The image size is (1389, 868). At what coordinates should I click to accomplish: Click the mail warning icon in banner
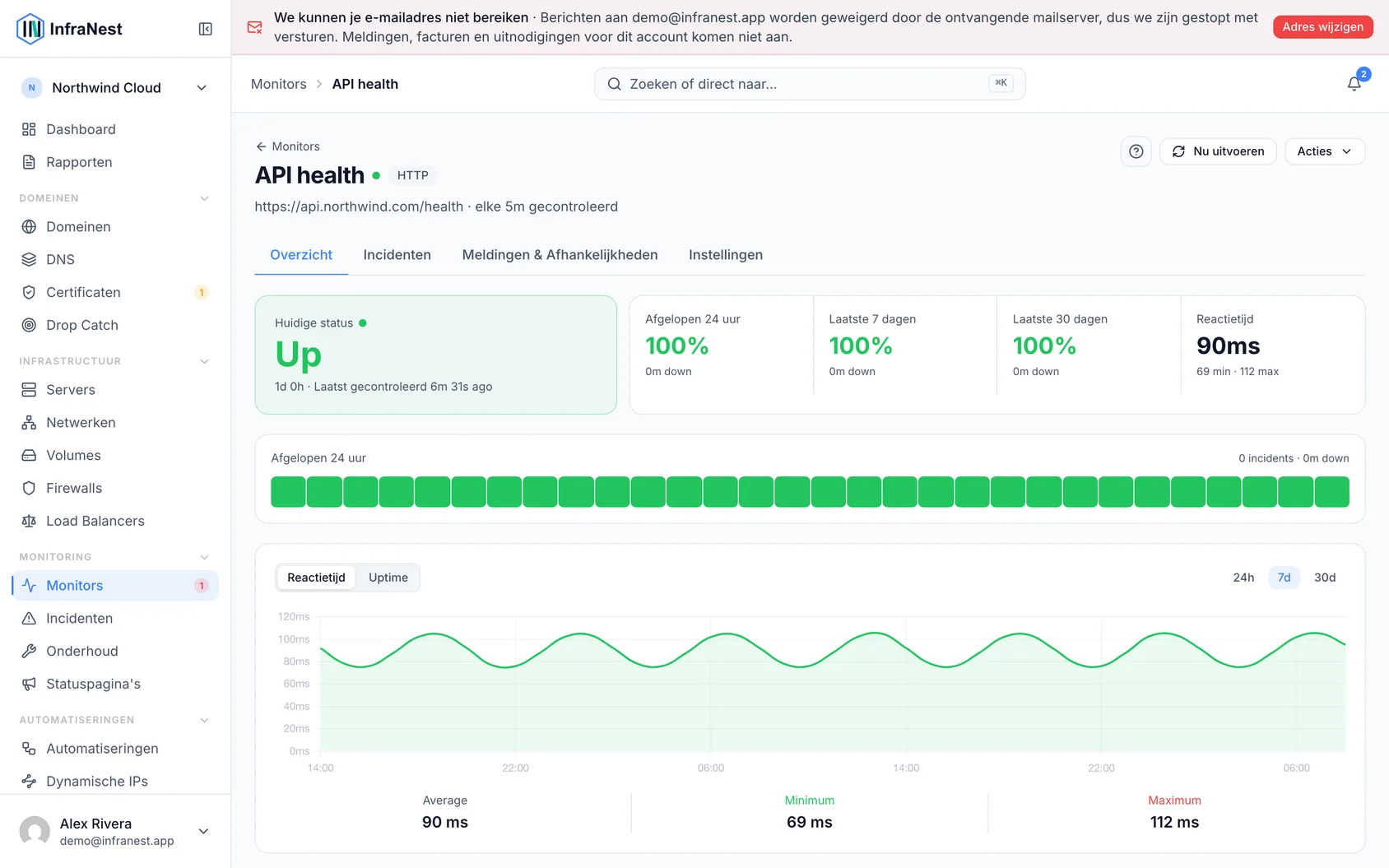pyautogui.click(x=255, y=27)
